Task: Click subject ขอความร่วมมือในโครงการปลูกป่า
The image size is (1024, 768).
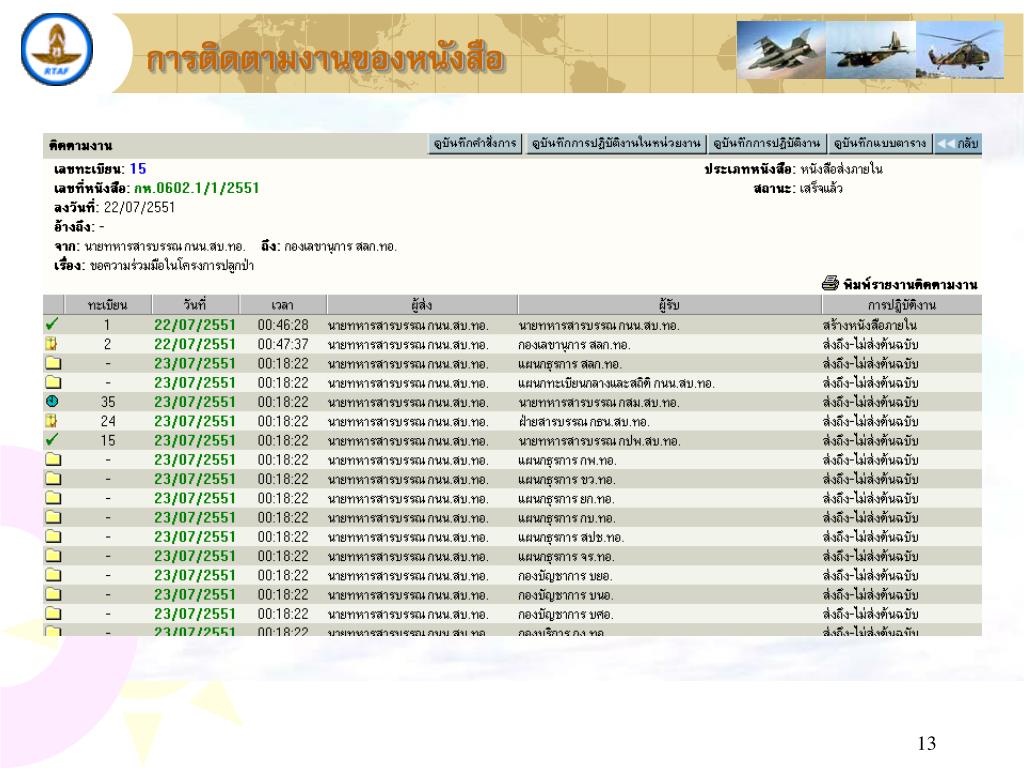Action: [172, 266]
